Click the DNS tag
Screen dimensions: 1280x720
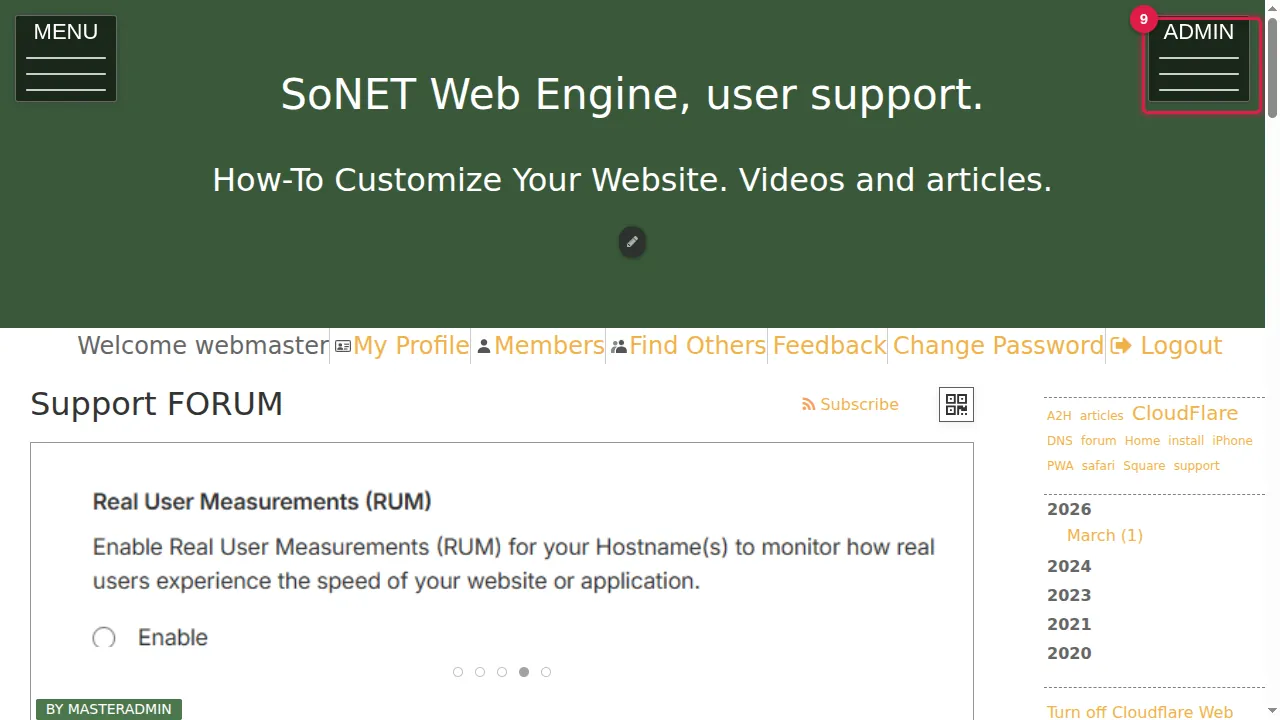click(1060, 441)
